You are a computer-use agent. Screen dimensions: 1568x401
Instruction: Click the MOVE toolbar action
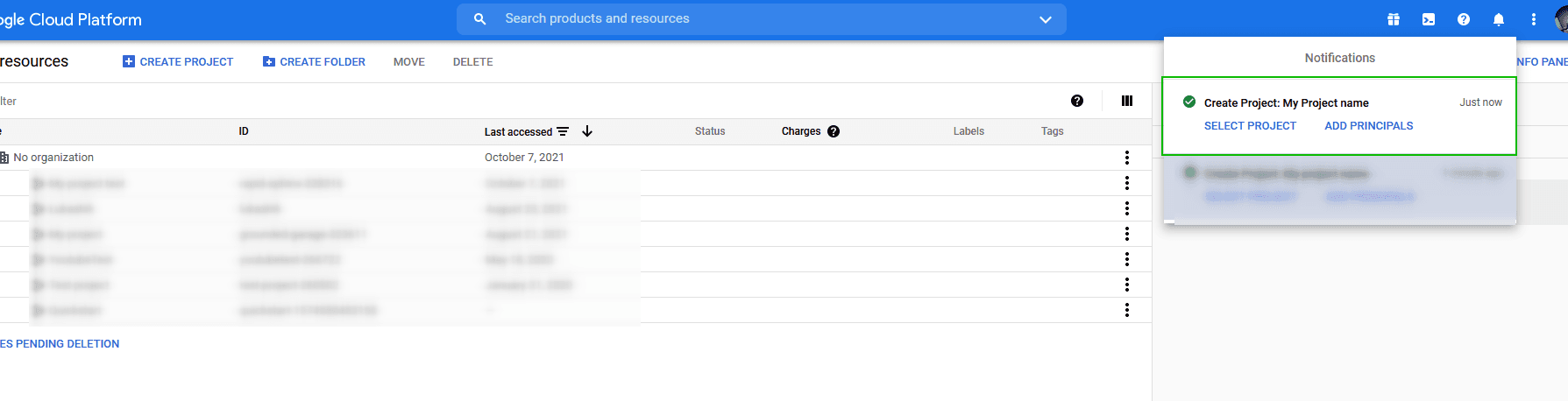click(x=409, y=62)
